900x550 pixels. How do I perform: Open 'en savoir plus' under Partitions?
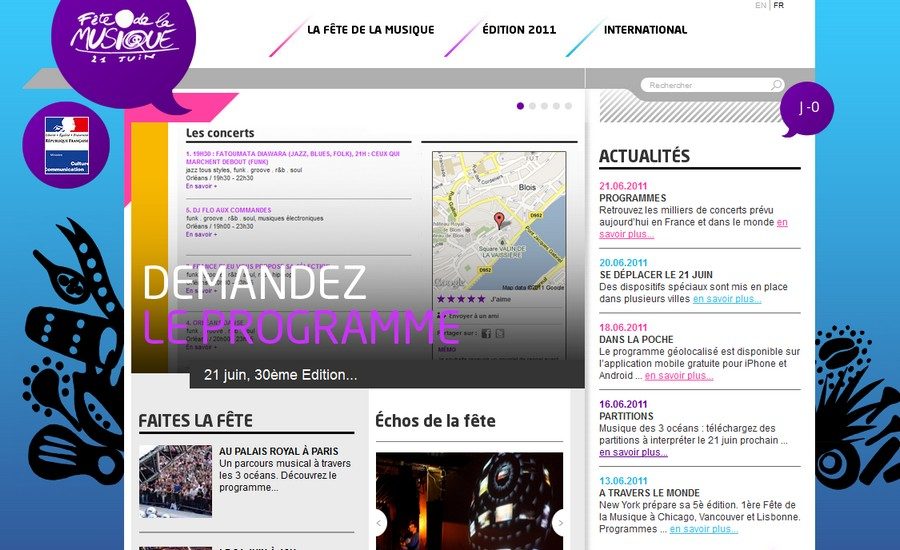pos(633,452)
